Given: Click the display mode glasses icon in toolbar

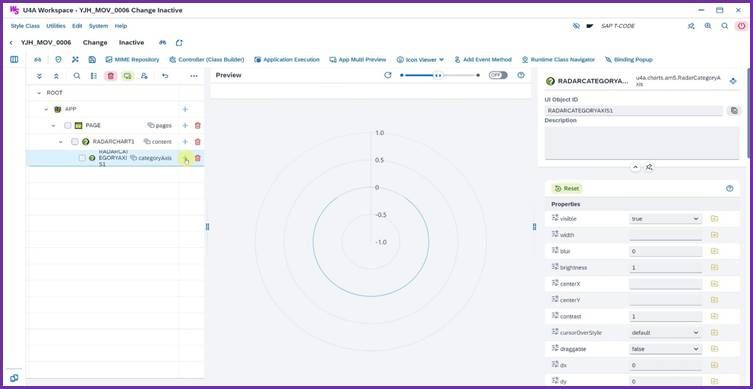Looking at the screenshot, I should point(37,60).
